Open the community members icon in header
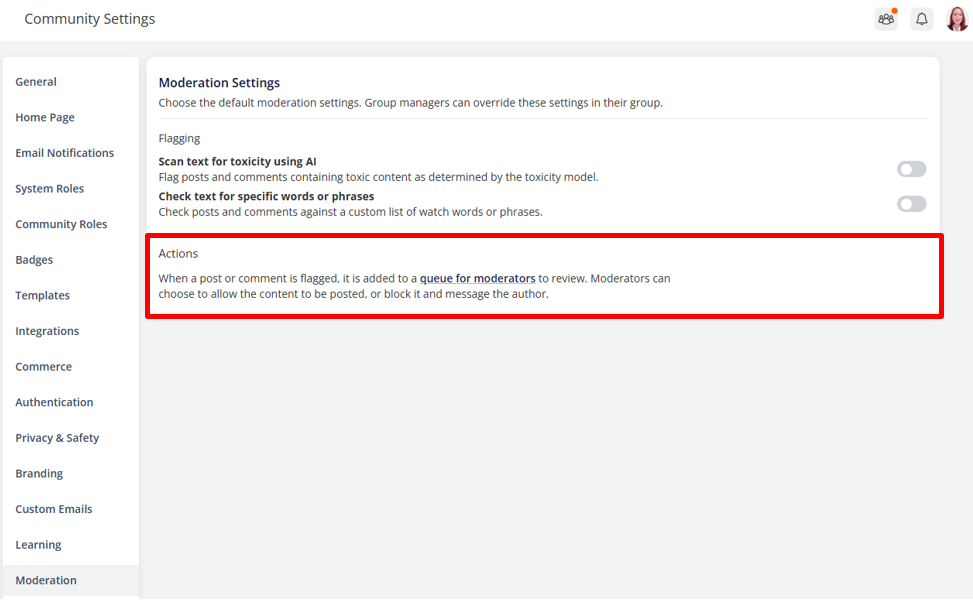Viewport: 973px width, 600px height. tap(886, 19)
